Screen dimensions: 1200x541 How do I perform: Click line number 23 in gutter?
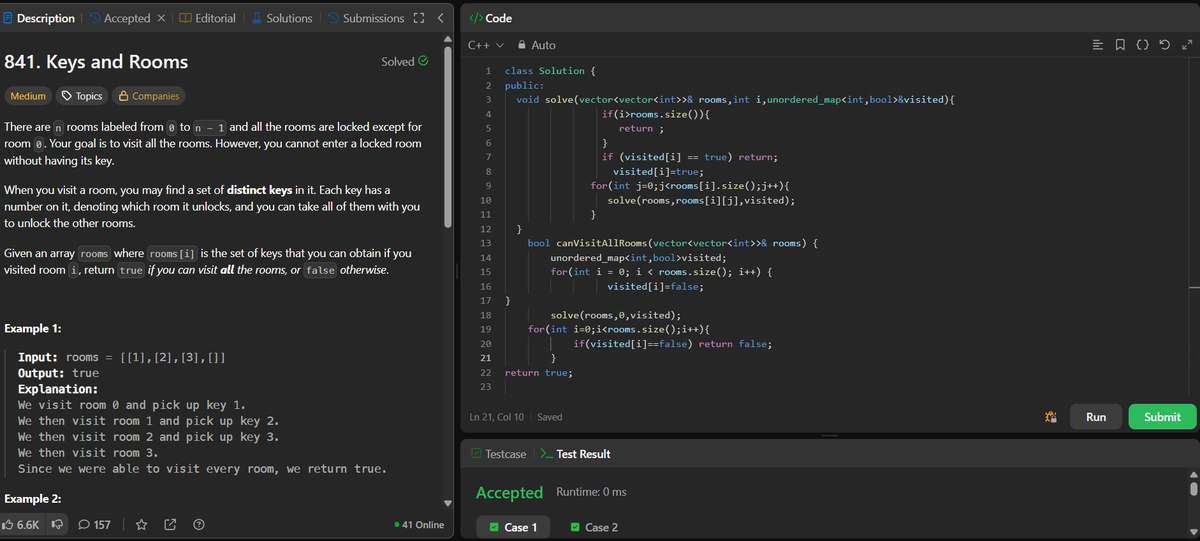point(486,387)
